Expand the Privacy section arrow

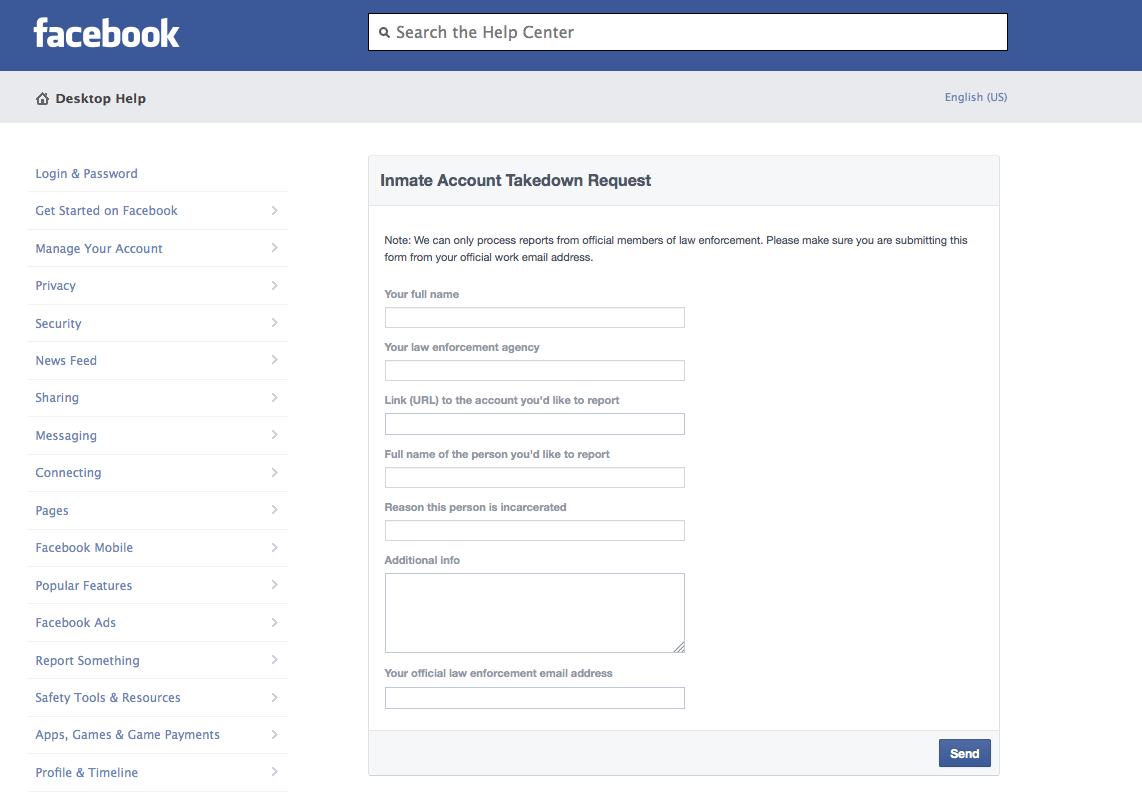(x=274, y=286)
